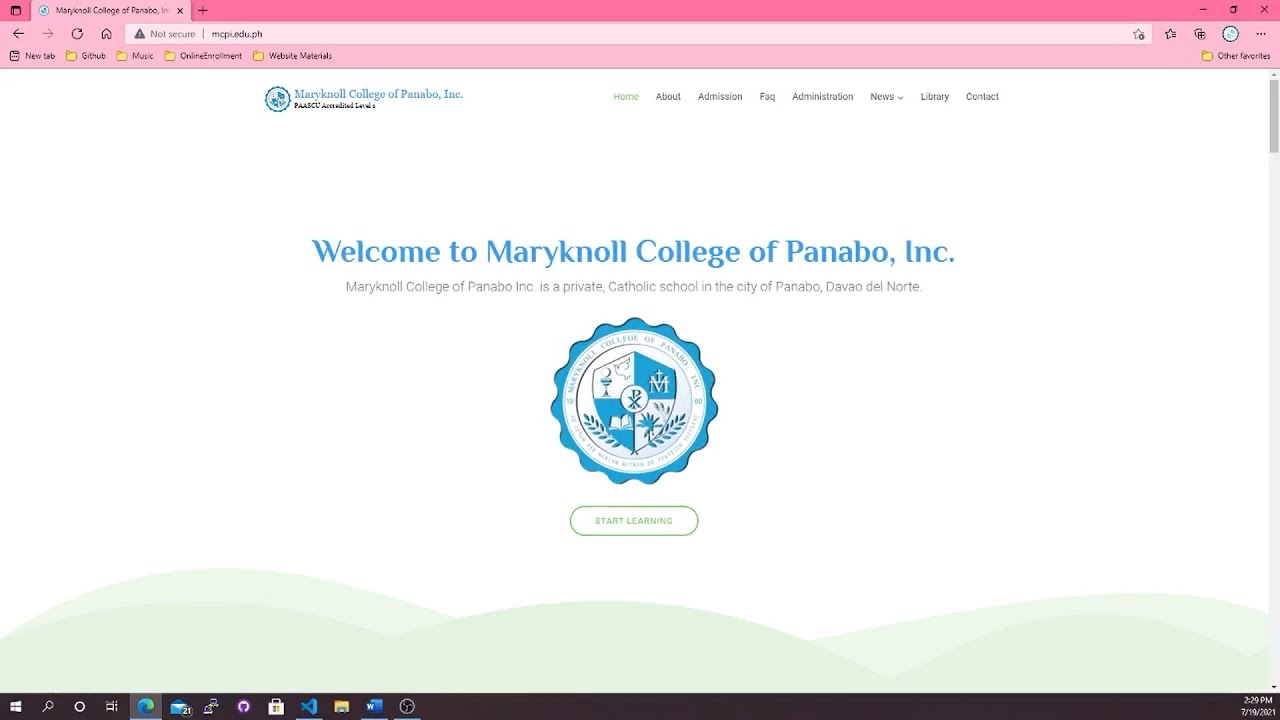Click the Not secure warning icon
This screenshot has width=1280, height=720.
140,34
